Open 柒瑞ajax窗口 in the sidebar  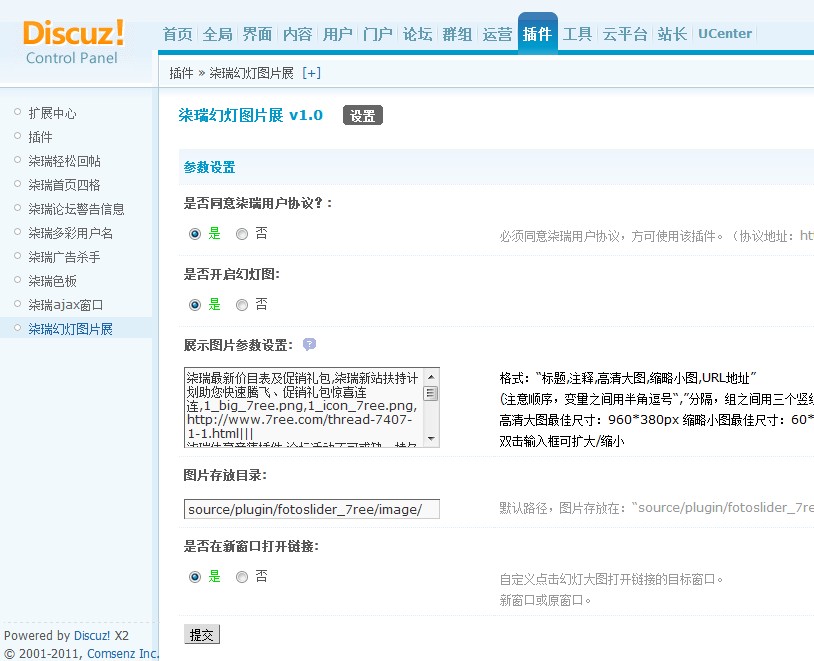66,305
